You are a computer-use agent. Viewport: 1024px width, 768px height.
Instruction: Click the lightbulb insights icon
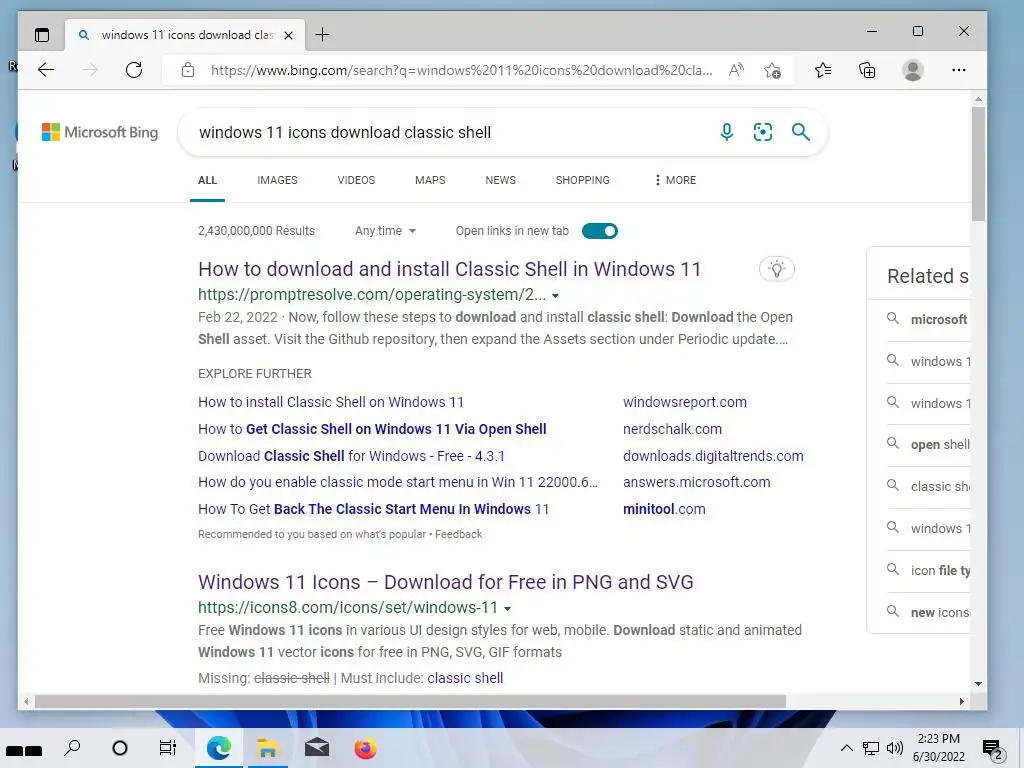776,269
